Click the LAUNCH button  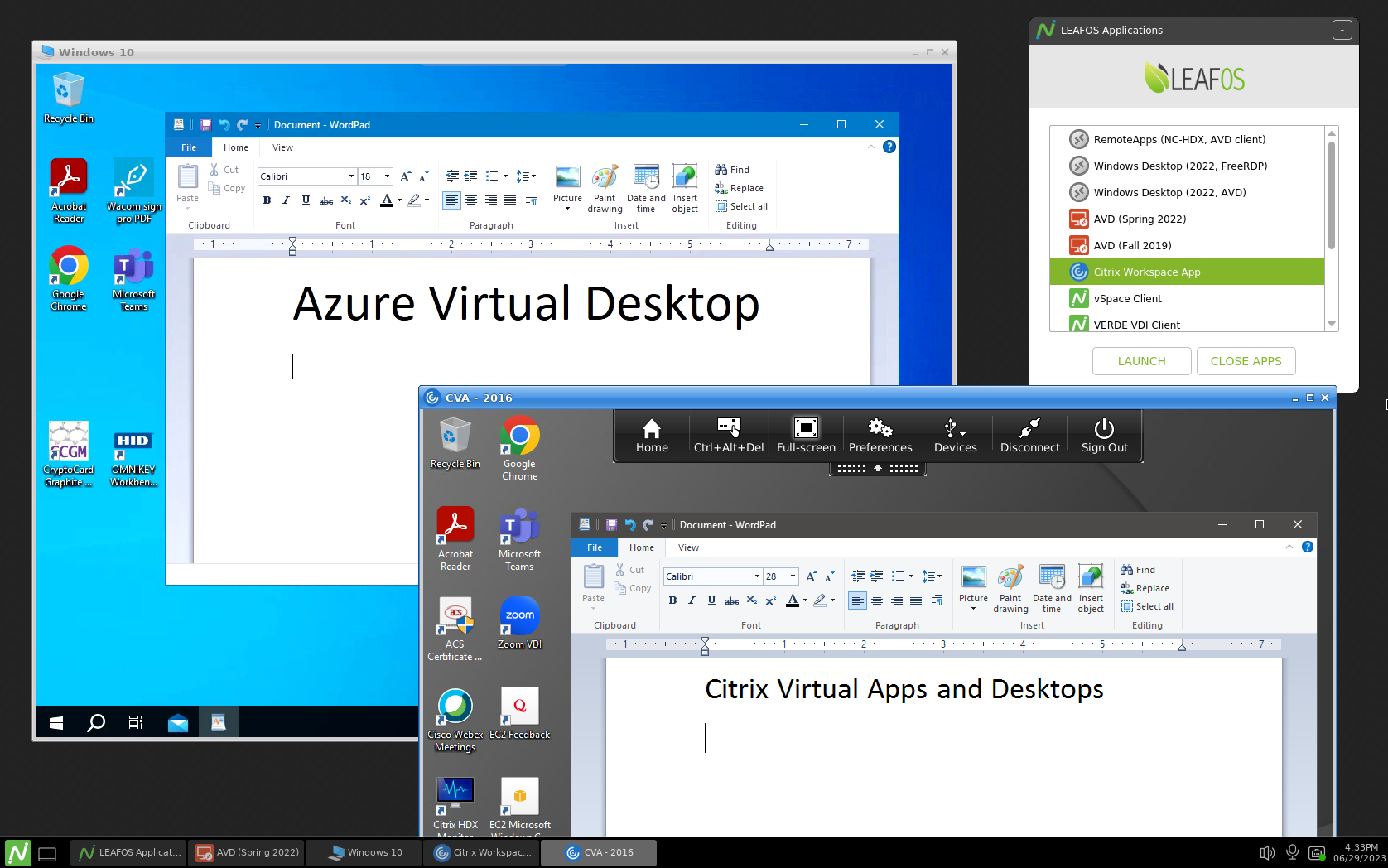point(1141,361)
